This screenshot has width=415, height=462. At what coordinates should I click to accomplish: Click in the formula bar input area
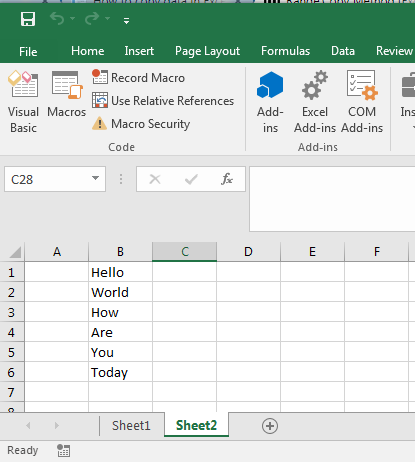[x=332, y=199]
